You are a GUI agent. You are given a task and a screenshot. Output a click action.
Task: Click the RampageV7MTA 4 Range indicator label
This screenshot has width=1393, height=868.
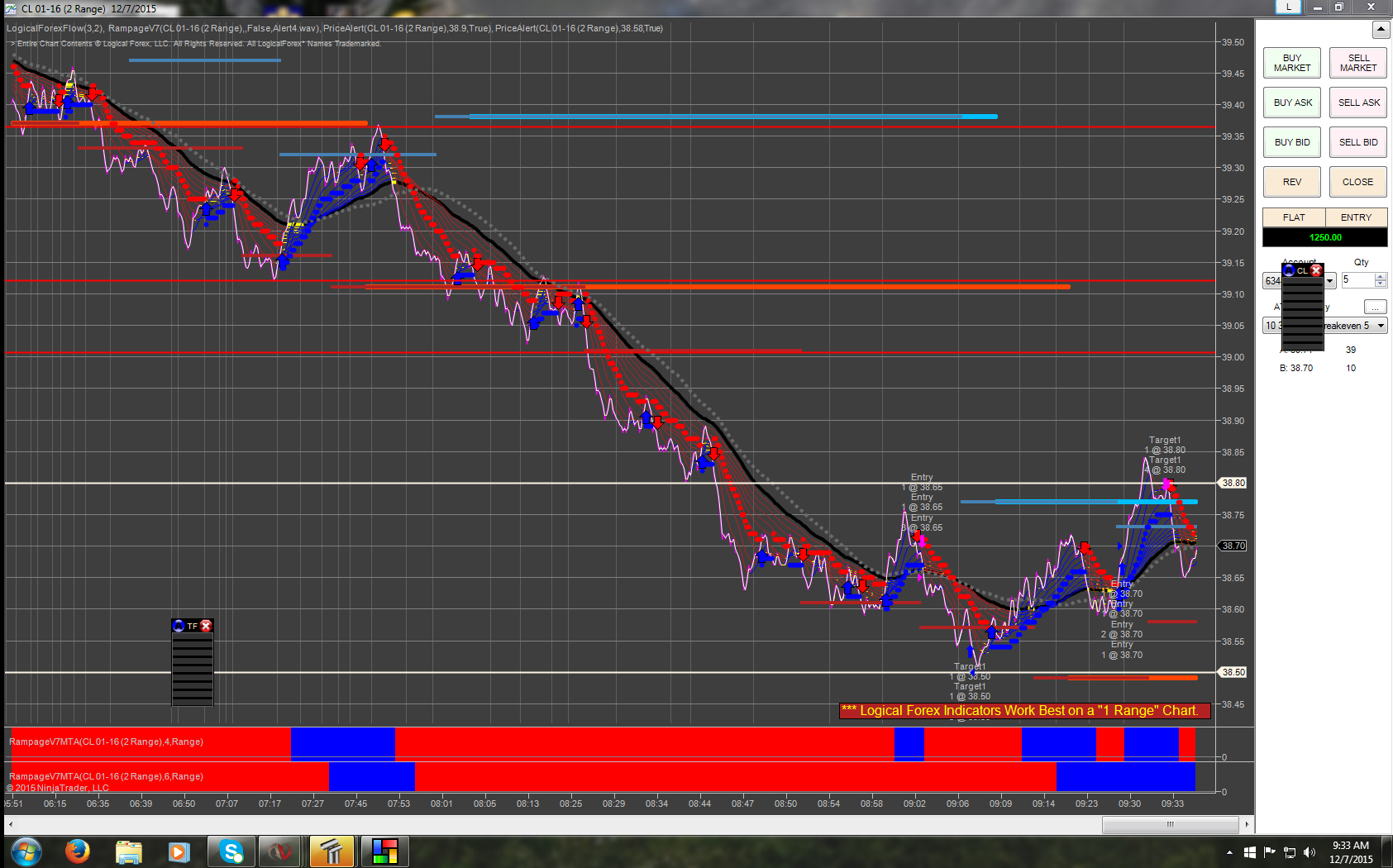coord(106,742)
